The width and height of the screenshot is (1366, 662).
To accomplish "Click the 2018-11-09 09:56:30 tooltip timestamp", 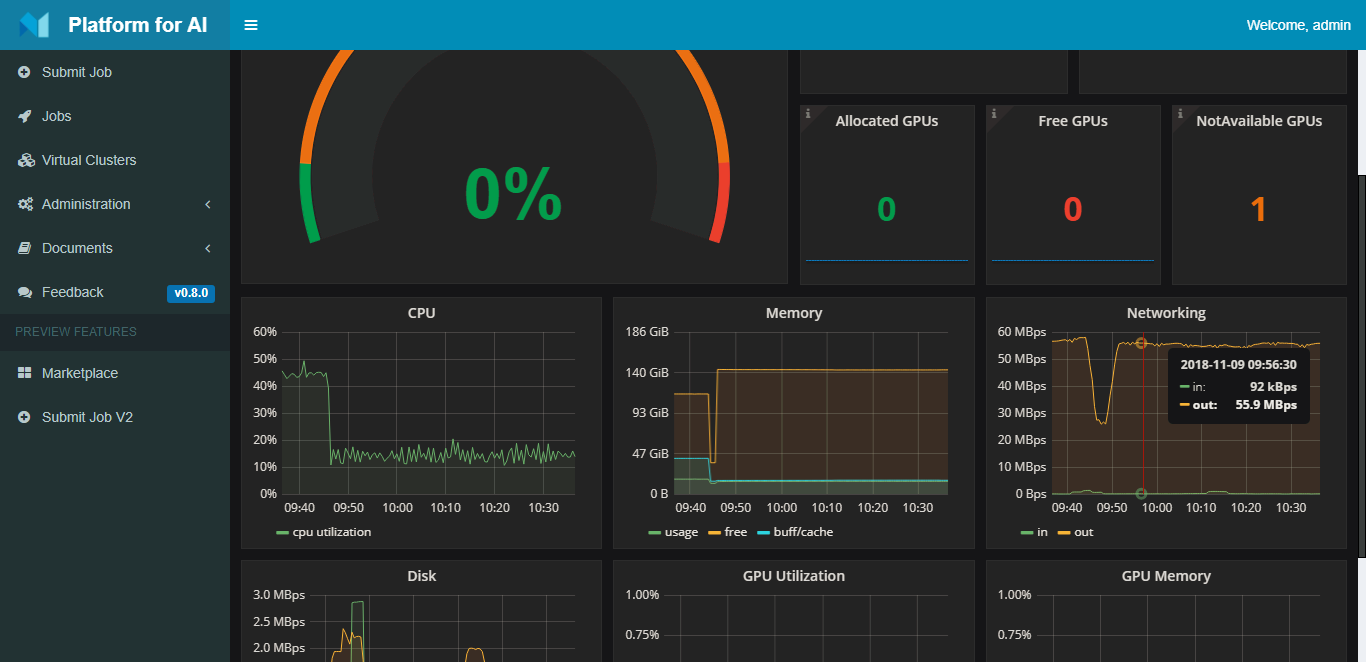I will [1239, 365].
